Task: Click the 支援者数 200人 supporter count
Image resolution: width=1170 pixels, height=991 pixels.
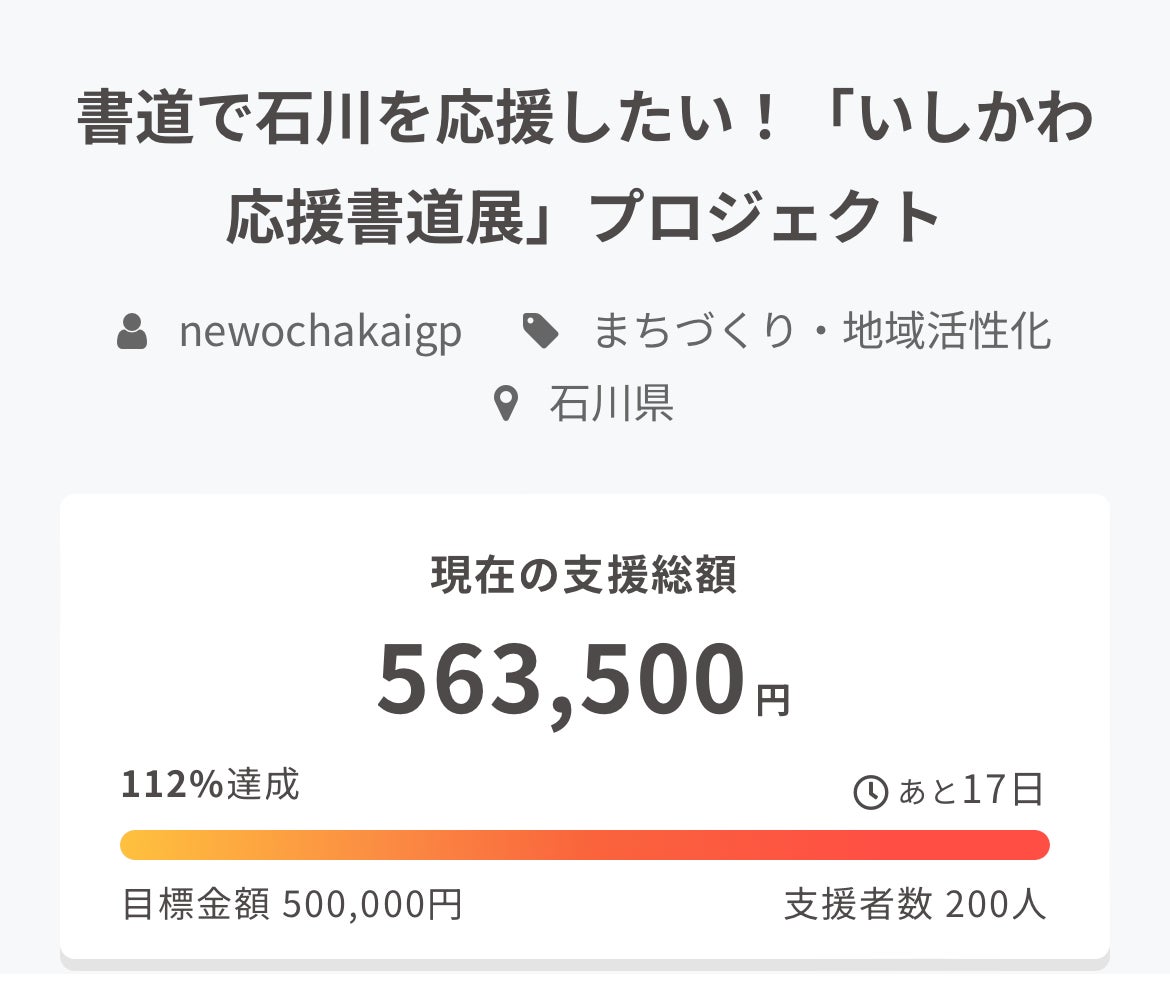Action: (915, 905)
